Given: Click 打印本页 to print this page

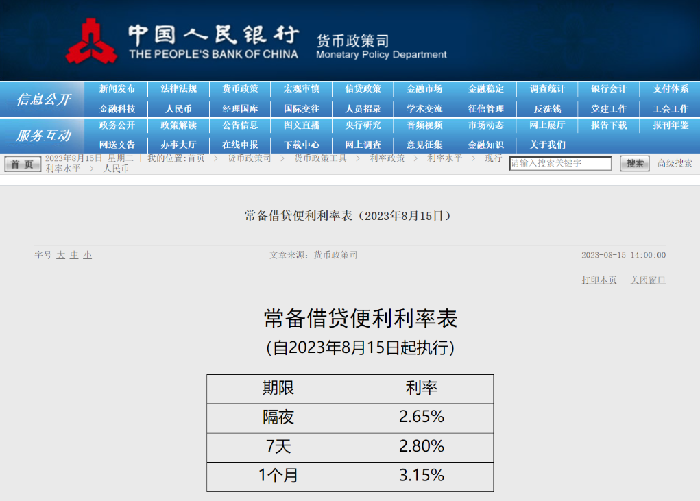Looking at the screenshot, I should click(x=599, y=281).
